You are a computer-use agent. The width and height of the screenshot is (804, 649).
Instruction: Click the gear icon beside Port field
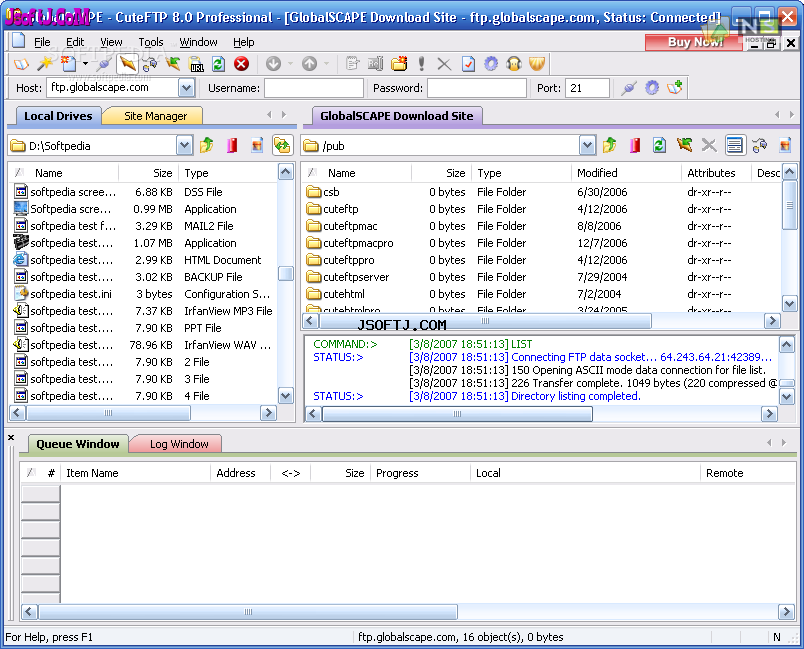[x=652, y=88]
